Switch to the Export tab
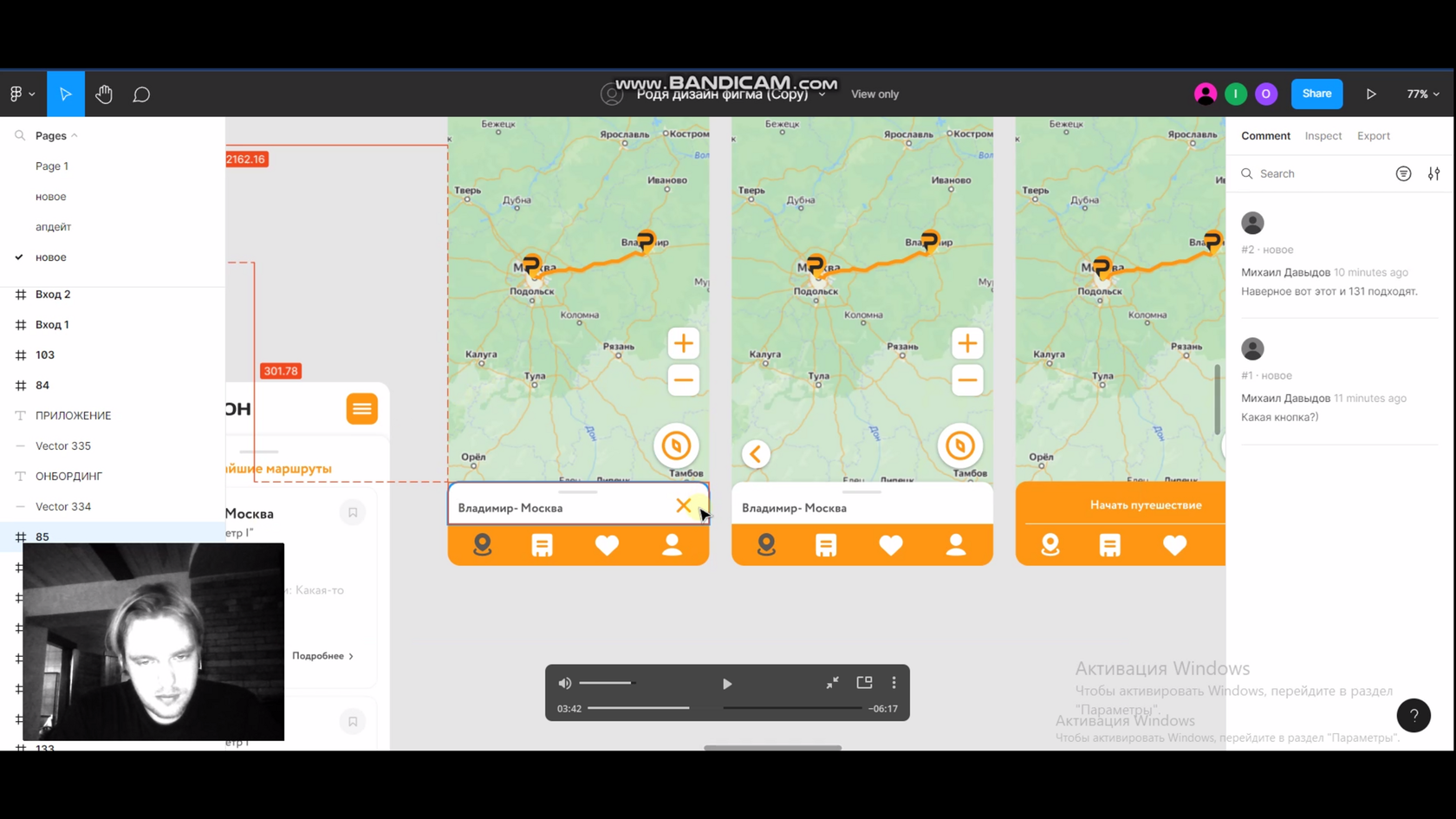Image resolution: width=1456 pixels, height=819 pixels. [1374, 135]
